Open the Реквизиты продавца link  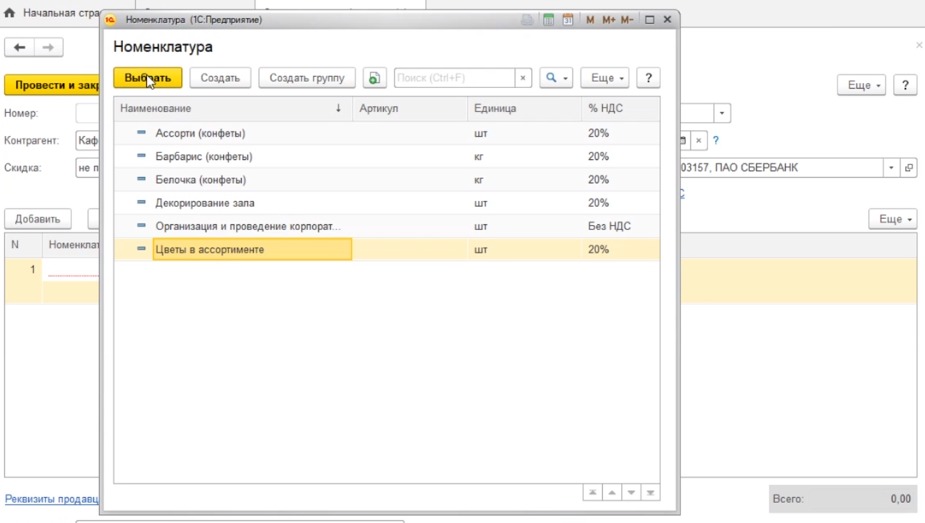coord(52,498)
